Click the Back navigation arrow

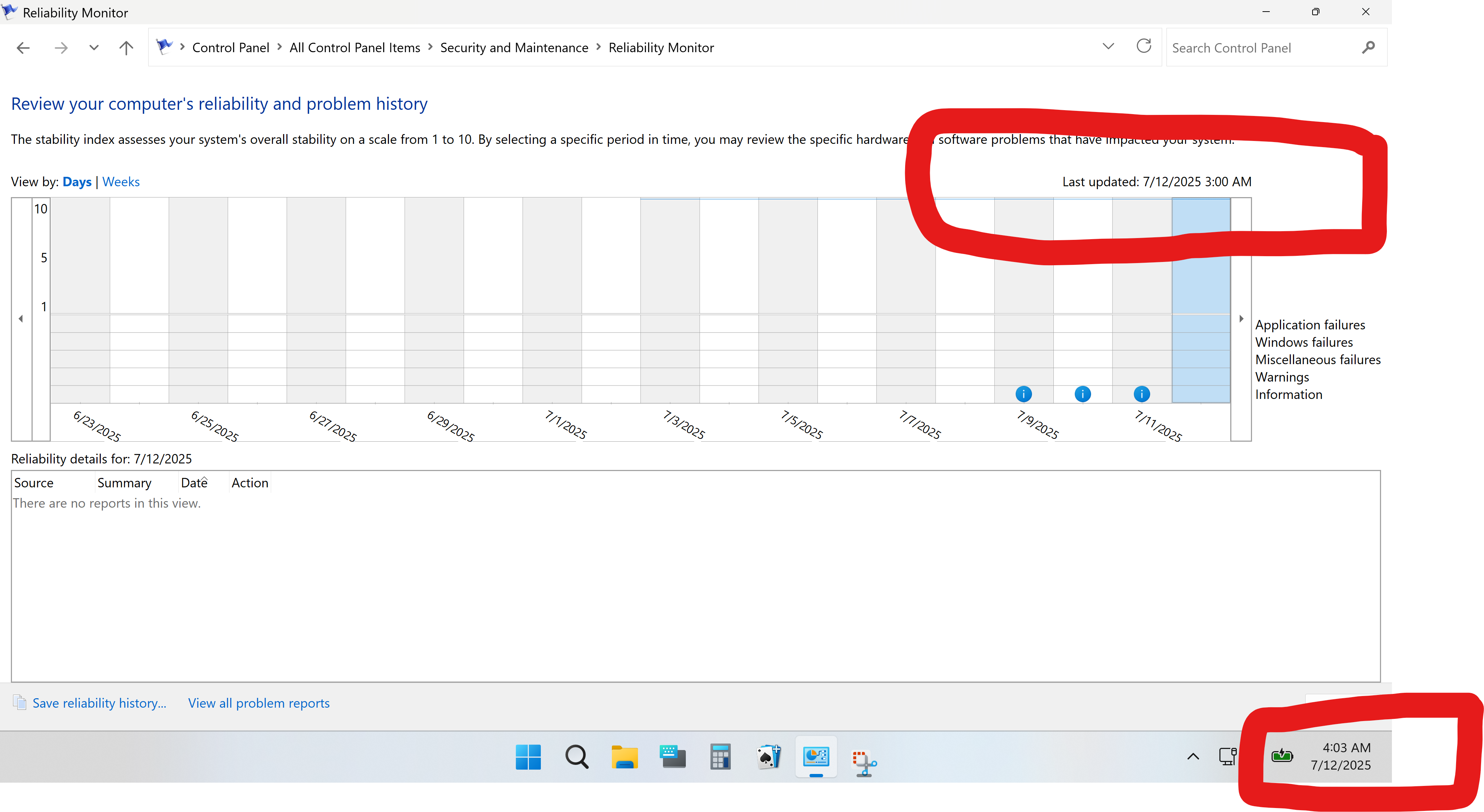(x=23, y=47)
